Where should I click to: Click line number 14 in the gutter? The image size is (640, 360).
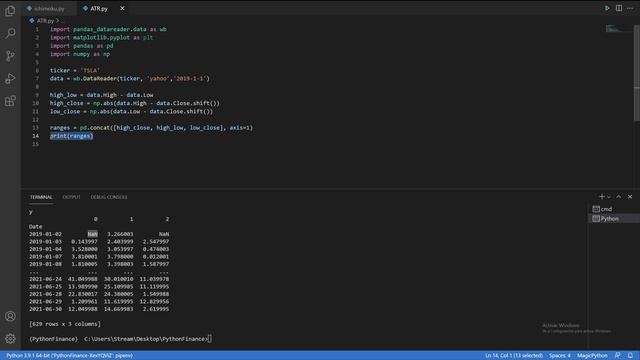coord(36,136)
